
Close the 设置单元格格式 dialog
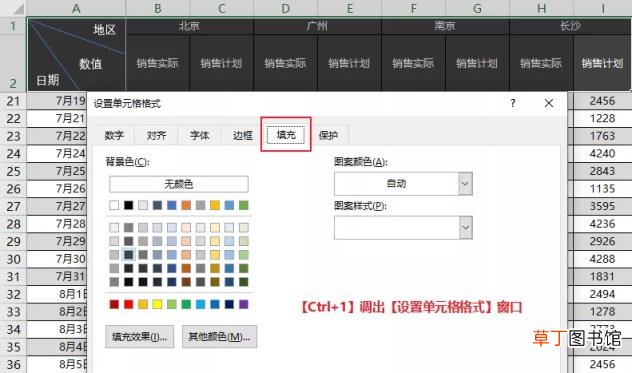549,103
